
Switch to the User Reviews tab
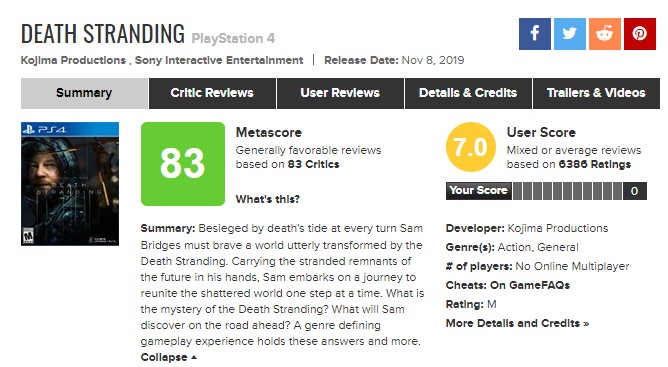[x=340, y=93]
